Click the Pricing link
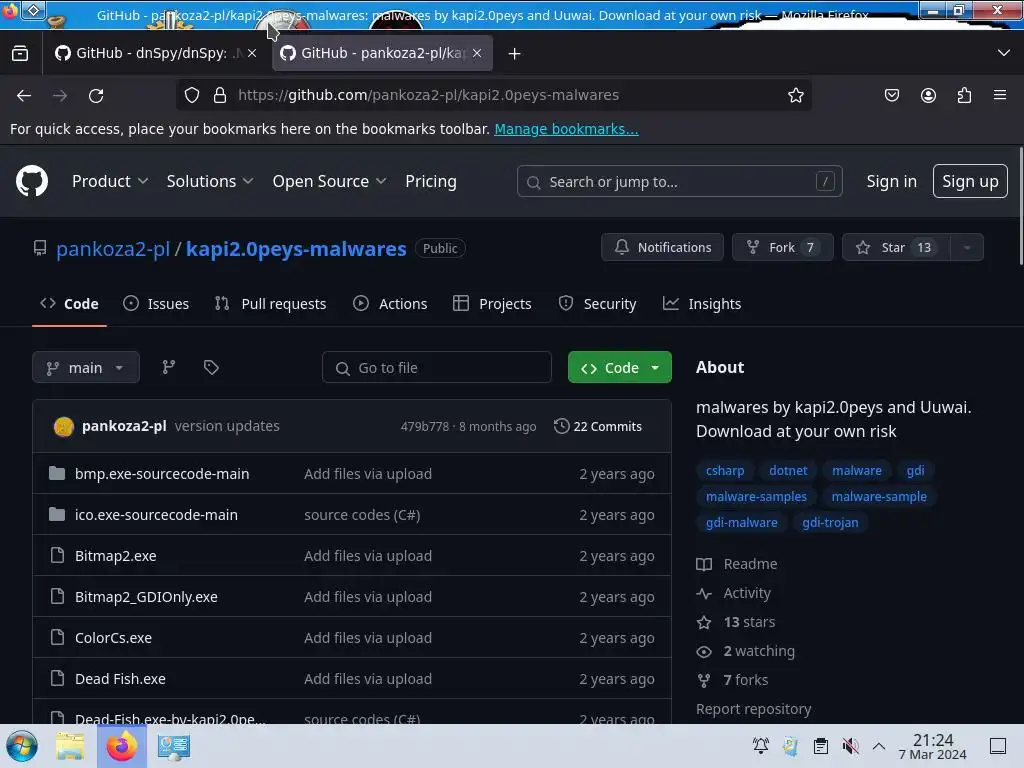 point(430,181)
